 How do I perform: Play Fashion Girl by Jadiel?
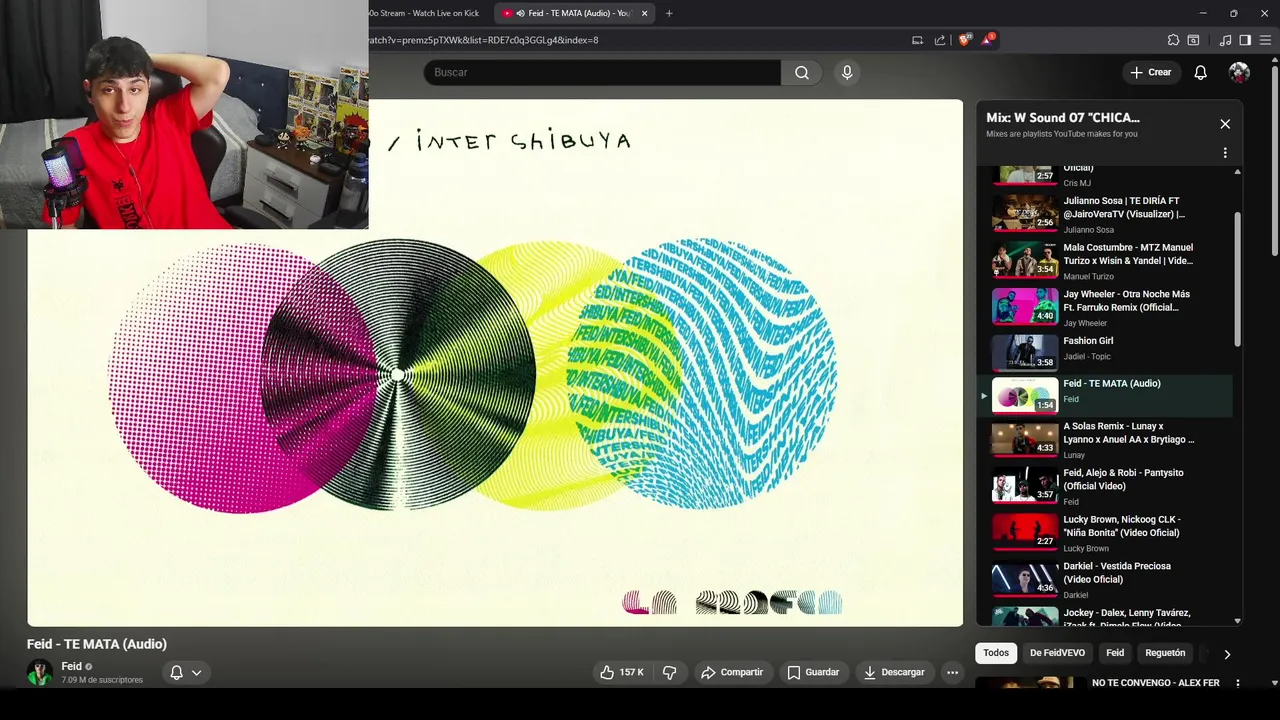[1104, 352]
